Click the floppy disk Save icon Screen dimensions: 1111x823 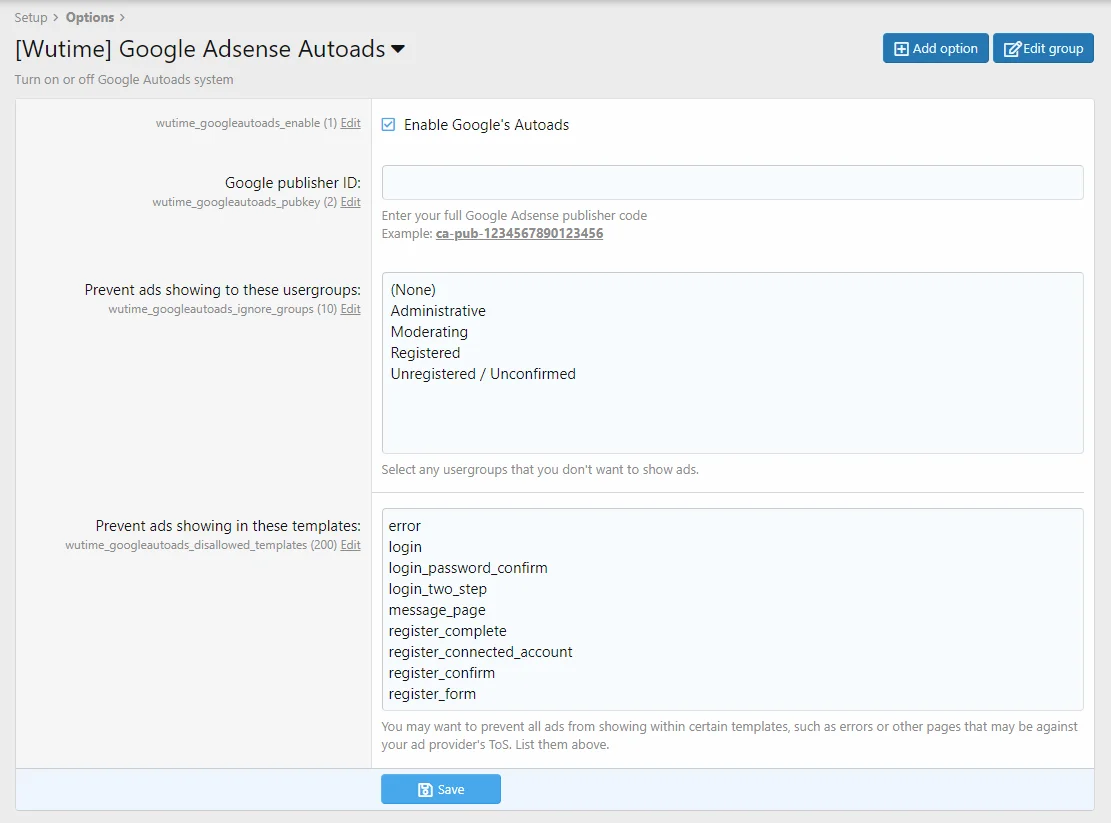pyautogui.click(x=425, y=790)
